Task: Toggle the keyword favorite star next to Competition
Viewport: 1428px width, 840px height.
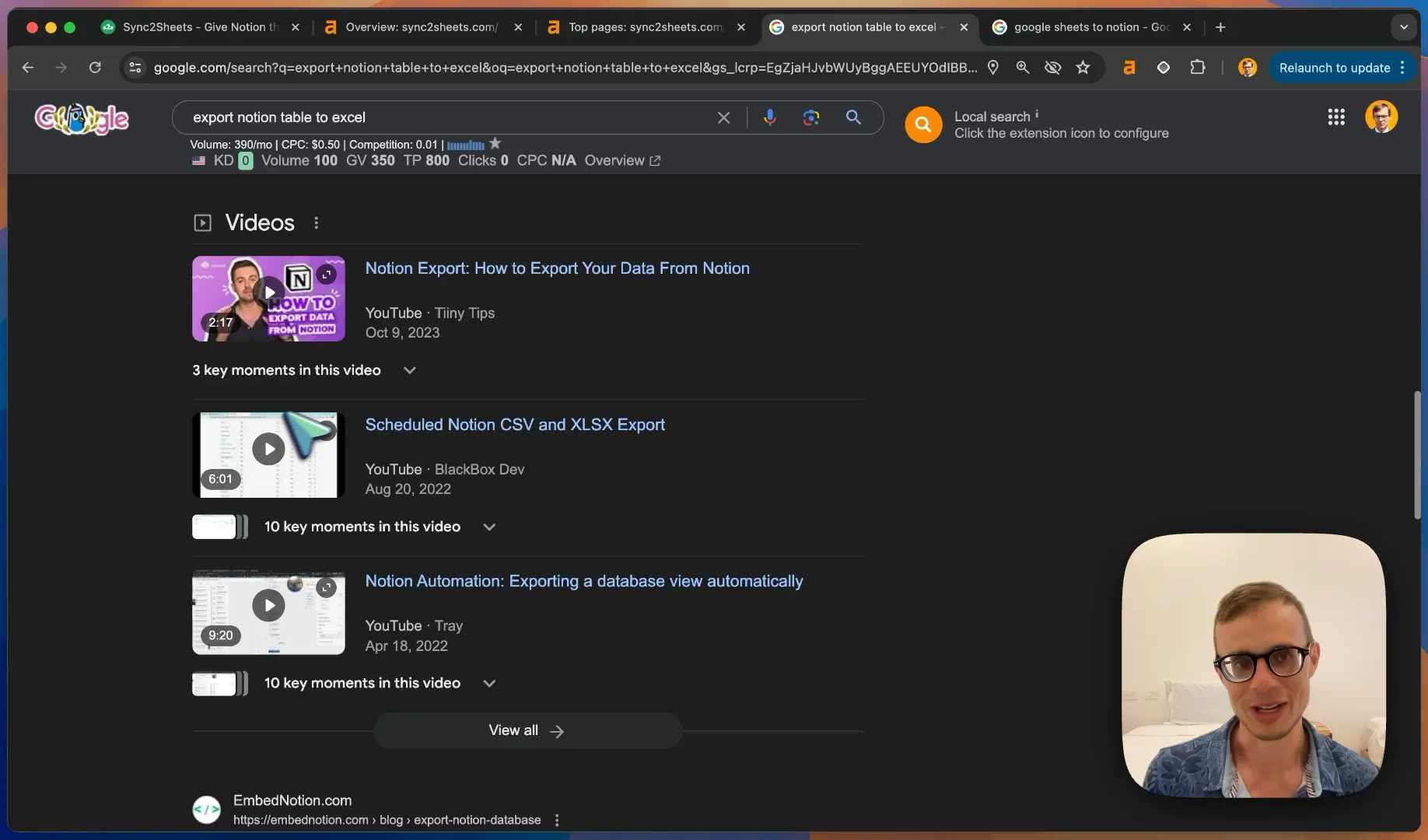Action: (495, 144)
